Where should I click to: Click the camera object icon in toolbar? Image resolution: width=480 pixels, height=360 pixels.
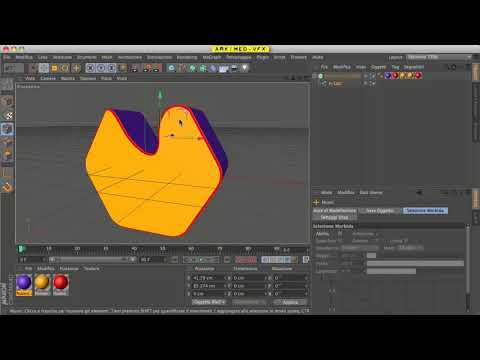point(234,68)
